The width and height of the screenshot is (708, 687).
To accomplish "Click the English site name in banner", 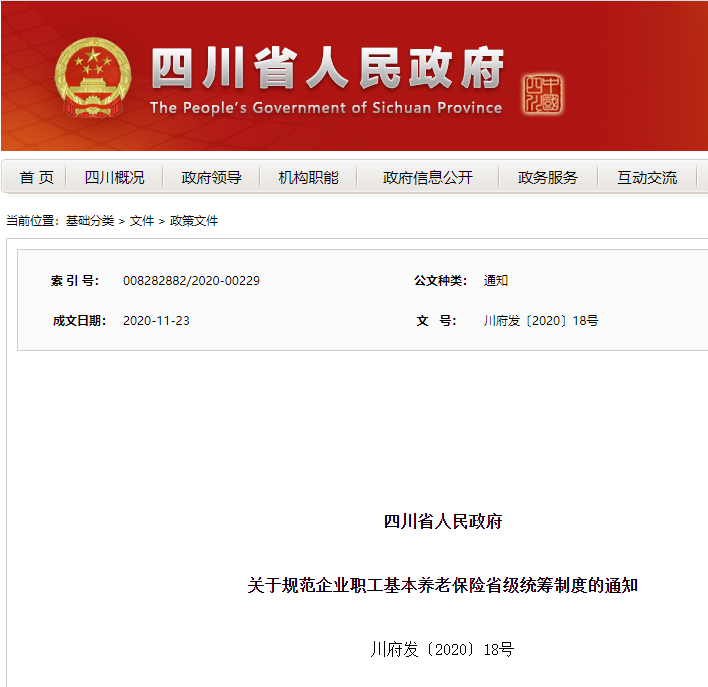I will click(326, 108).
